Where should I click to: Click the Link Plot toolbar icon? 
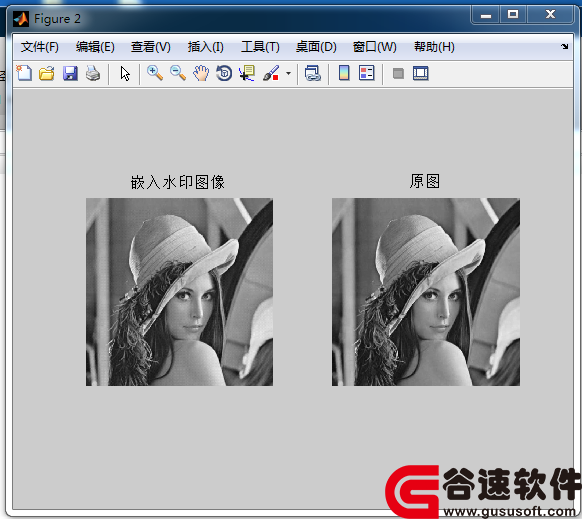[313, 73]
